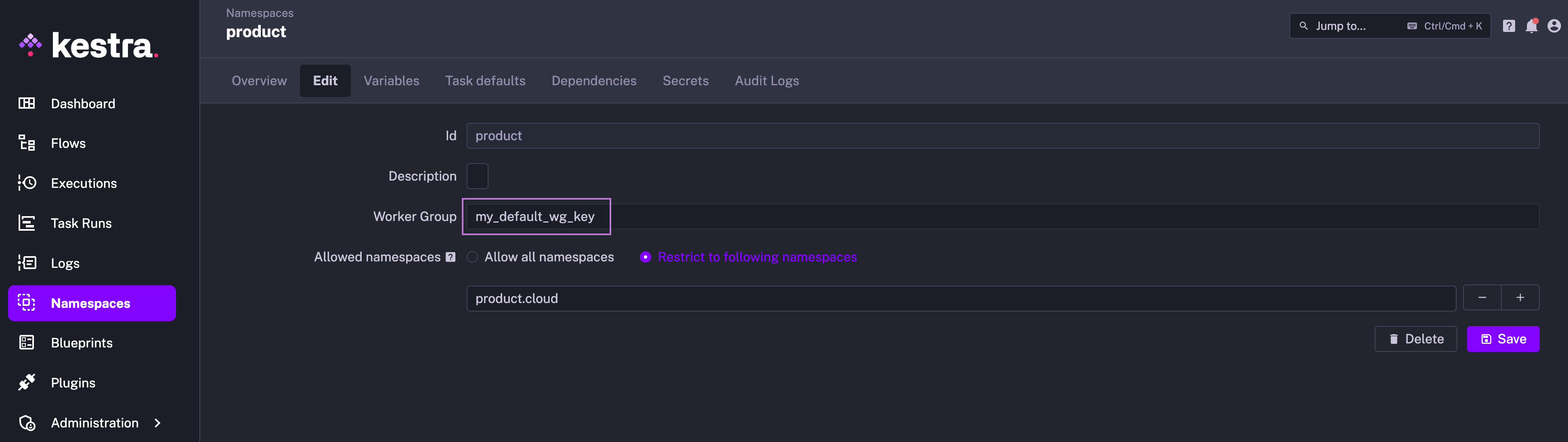Open the notifications bell icon
This screenshot has width=1568, height=442.
pos(1532,26)
